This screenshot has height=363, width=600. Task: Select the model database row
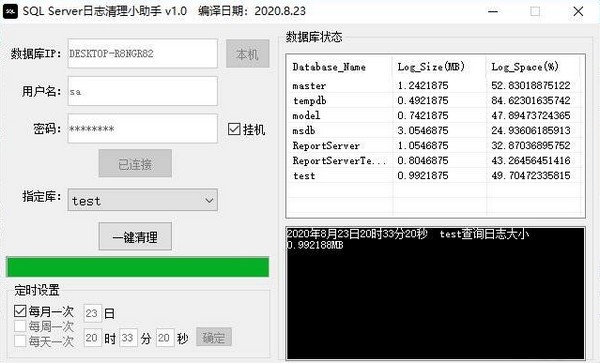[x=435, y=116]
